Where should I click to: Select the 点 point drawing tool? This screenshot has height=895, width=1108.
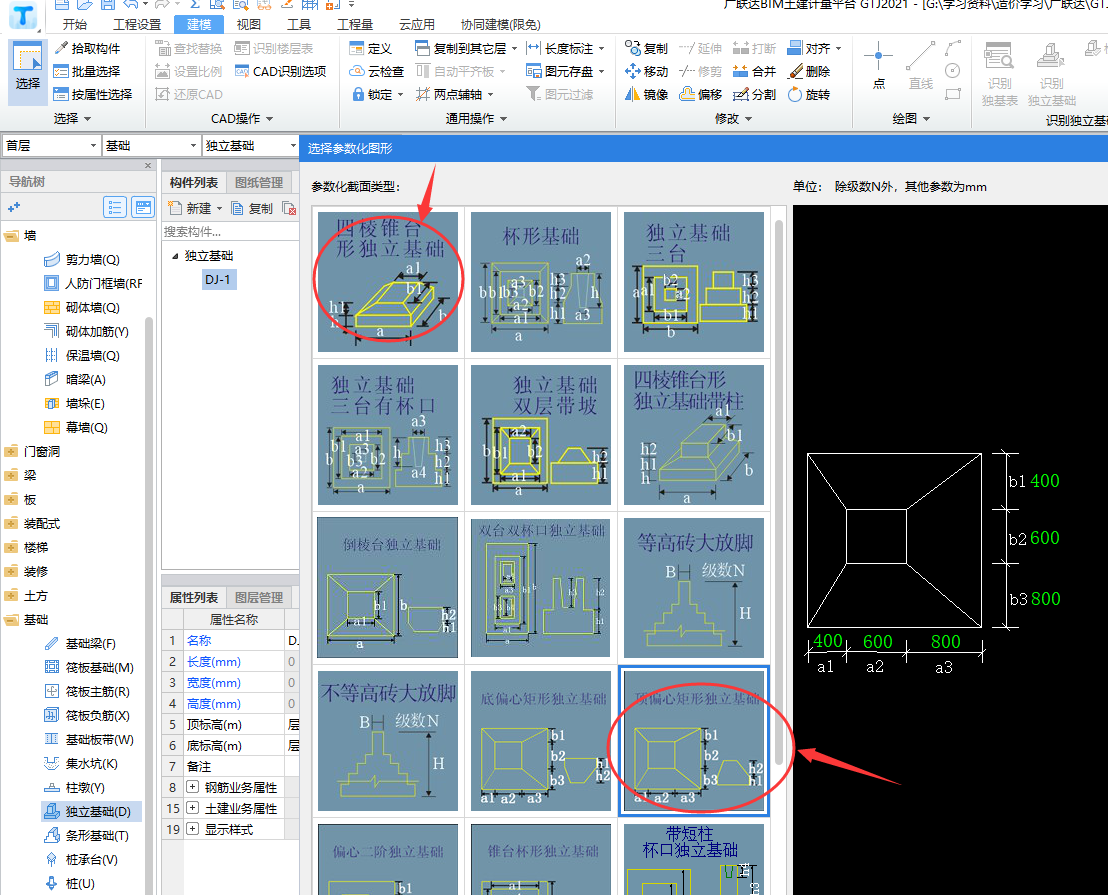pos(878,65)
